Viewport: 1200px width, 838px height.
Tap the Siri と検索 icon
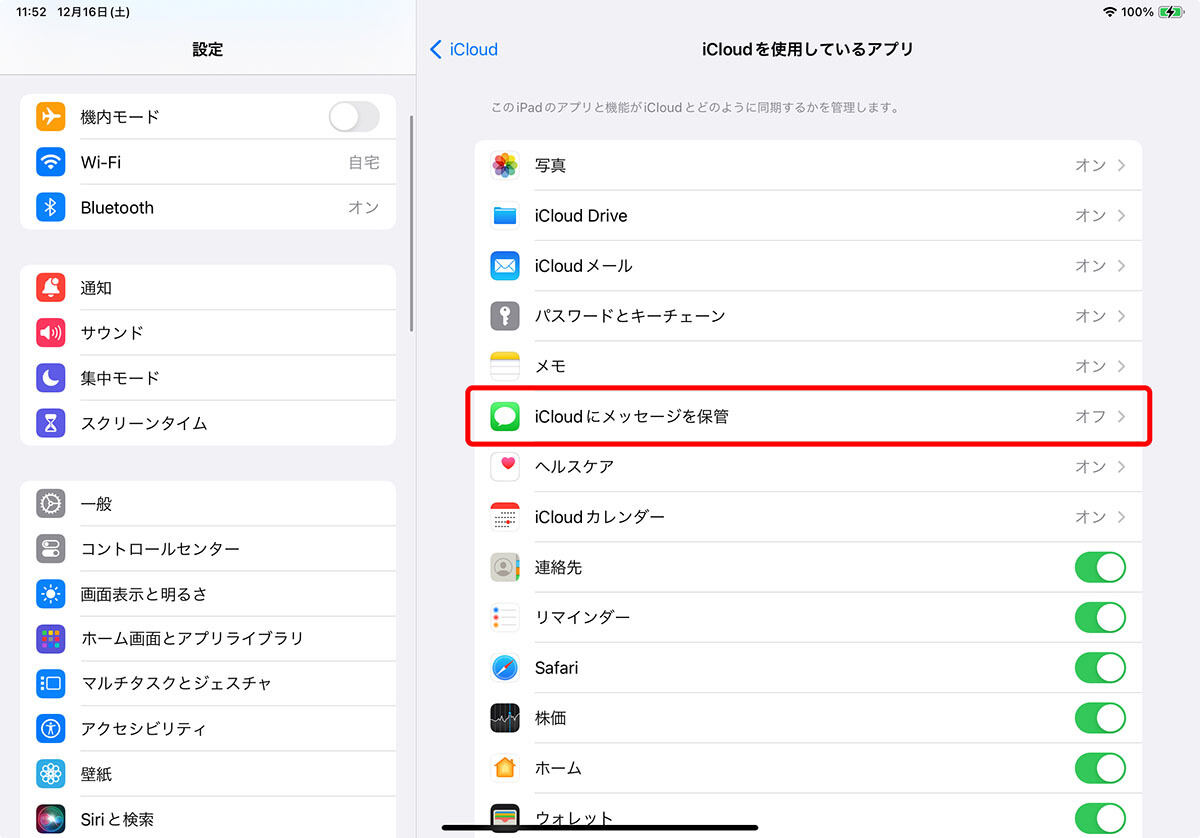(x=51, y=819)
